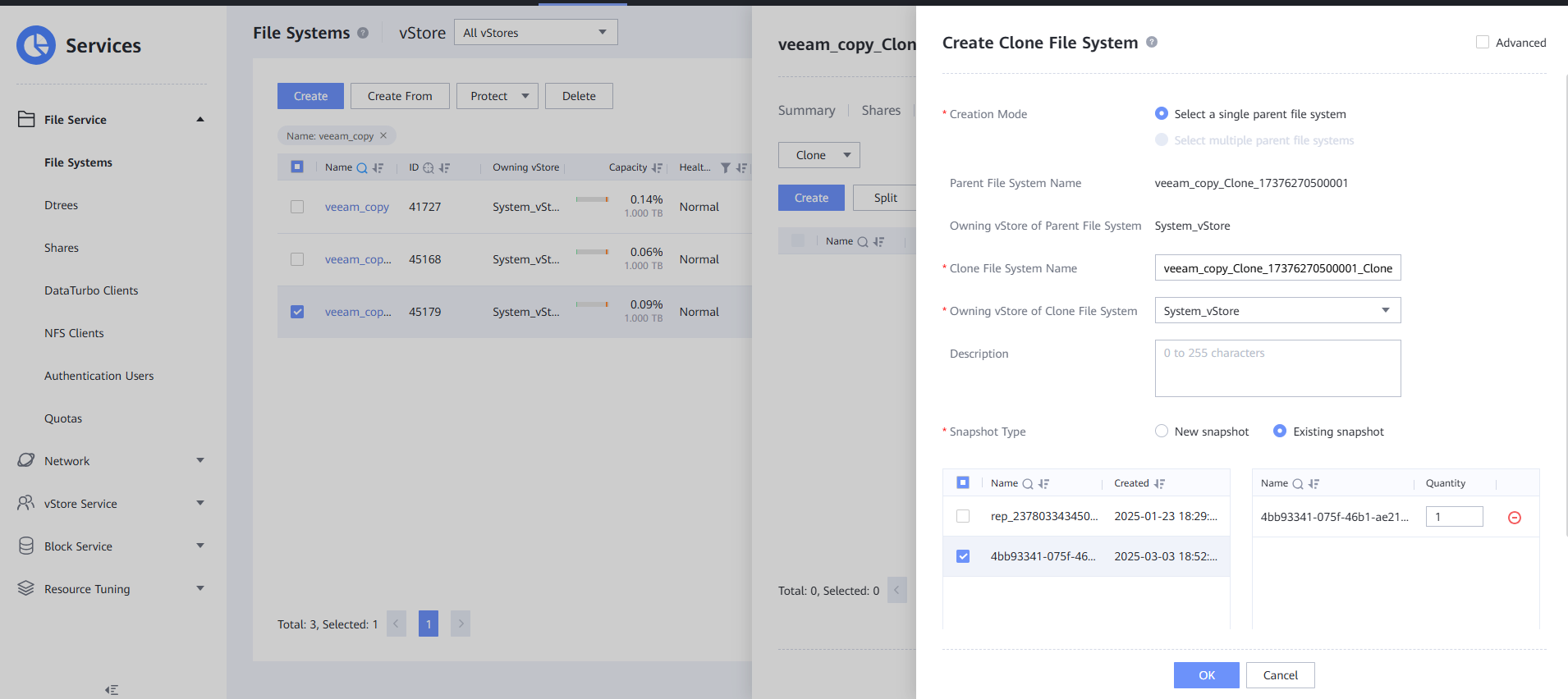Open Dtrees in the sidebar
Screen dimensions: 1568x699
62,205
